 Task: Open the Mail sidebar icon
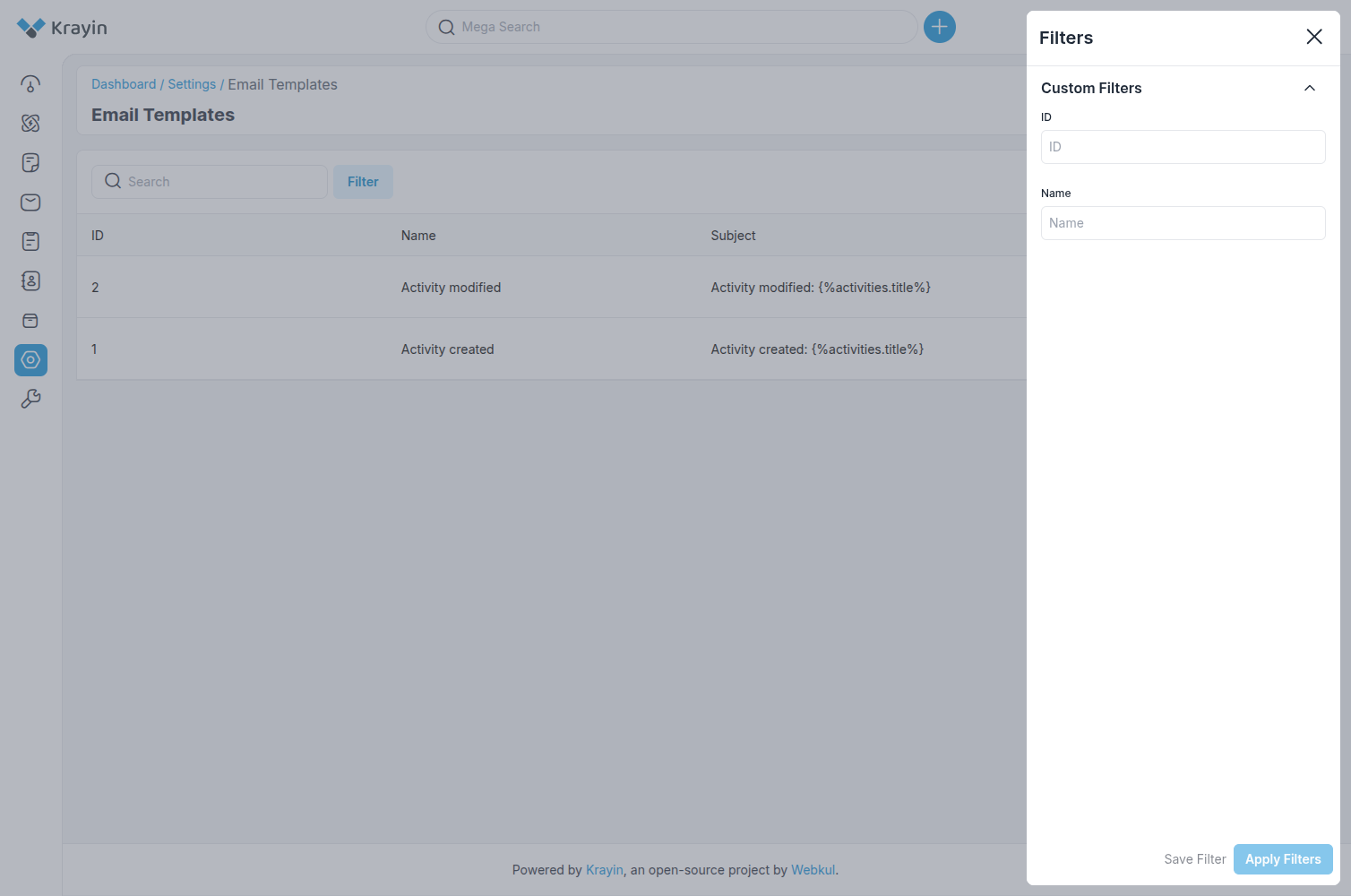tap(30, 202)
